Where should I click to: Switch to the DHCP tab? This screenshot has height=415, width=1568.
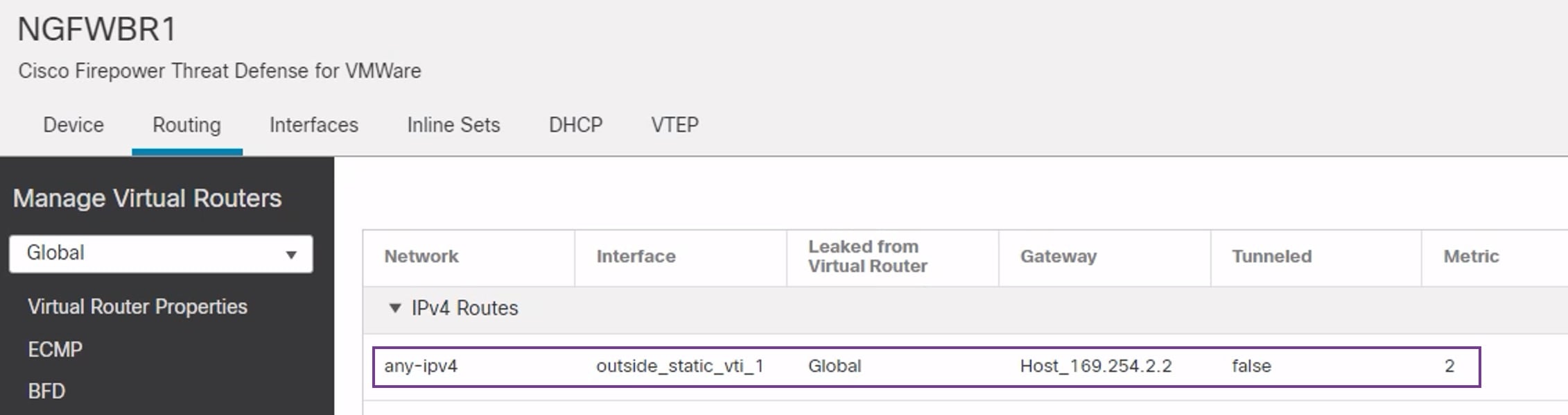[x=575, y=126]
